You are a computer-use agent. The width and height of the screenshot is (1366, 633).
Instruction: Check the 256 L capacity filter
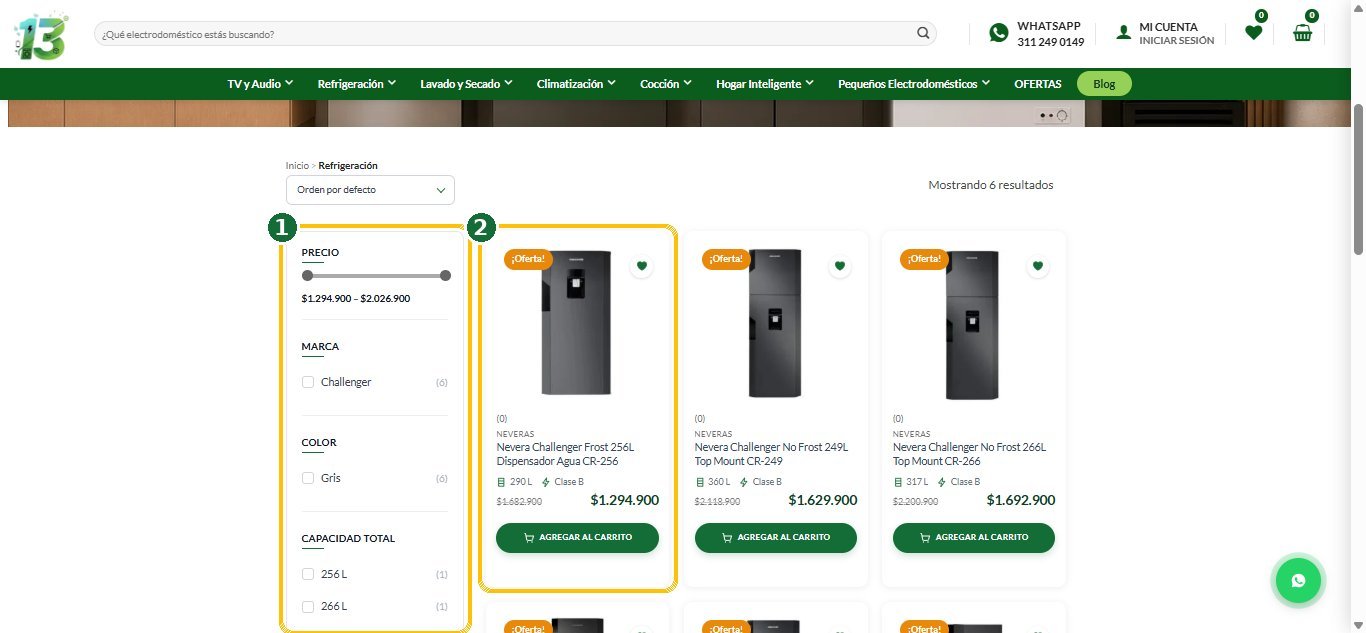coord(308,574)
